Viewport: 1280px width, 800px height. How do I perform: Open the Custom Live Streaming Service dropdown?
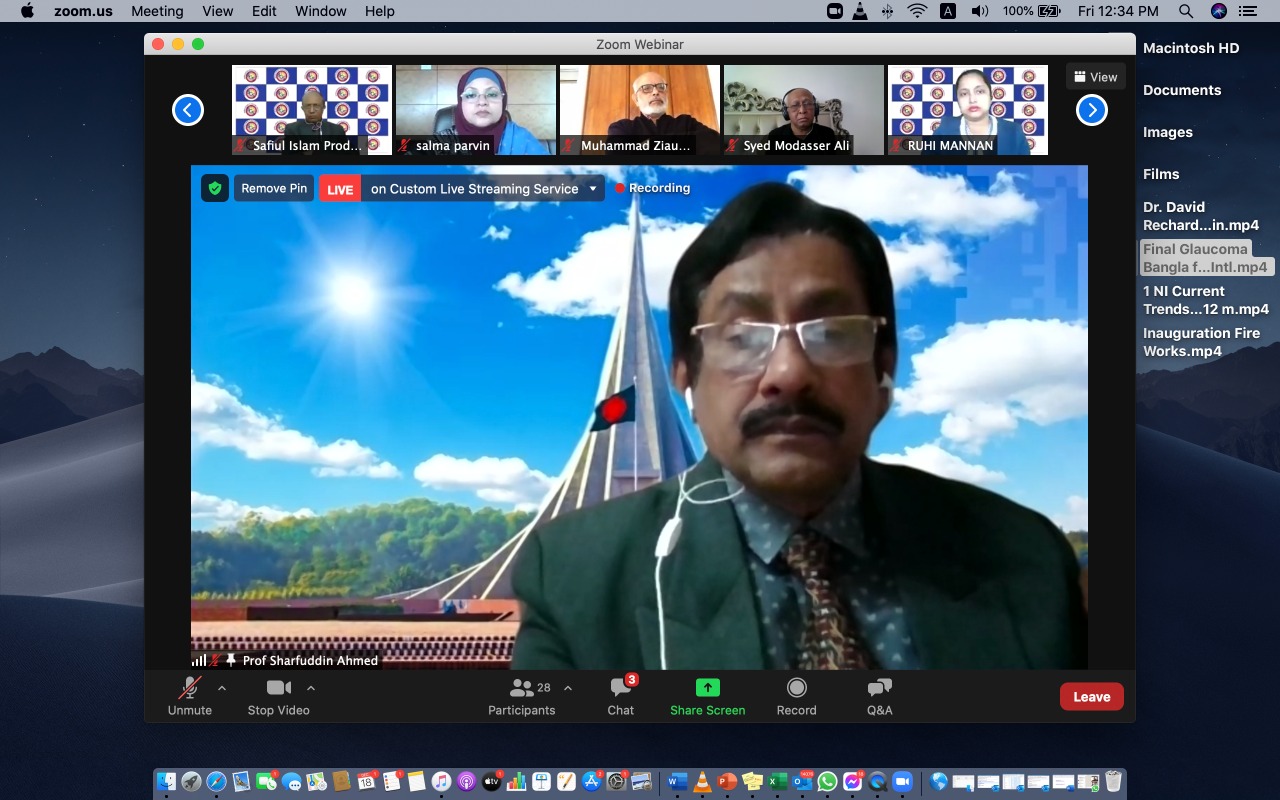(x=592, y=189)
